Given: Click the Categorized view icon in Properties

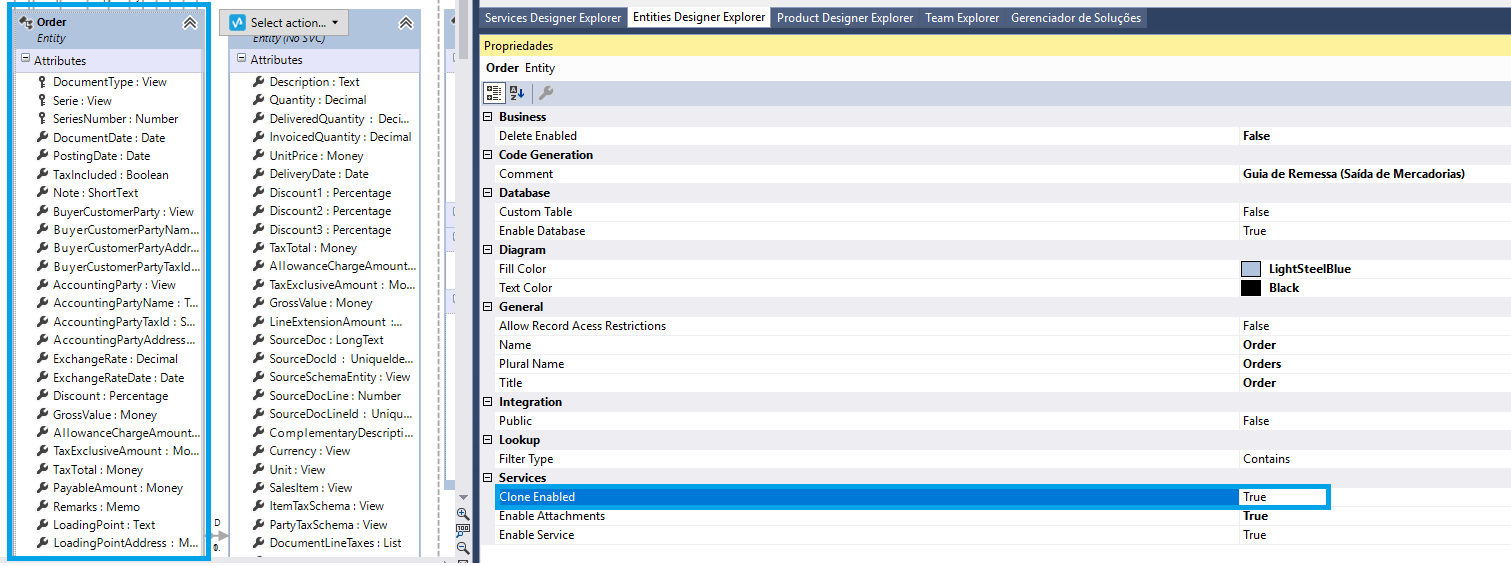Looking at the screenshot, I should coord(494,93).
